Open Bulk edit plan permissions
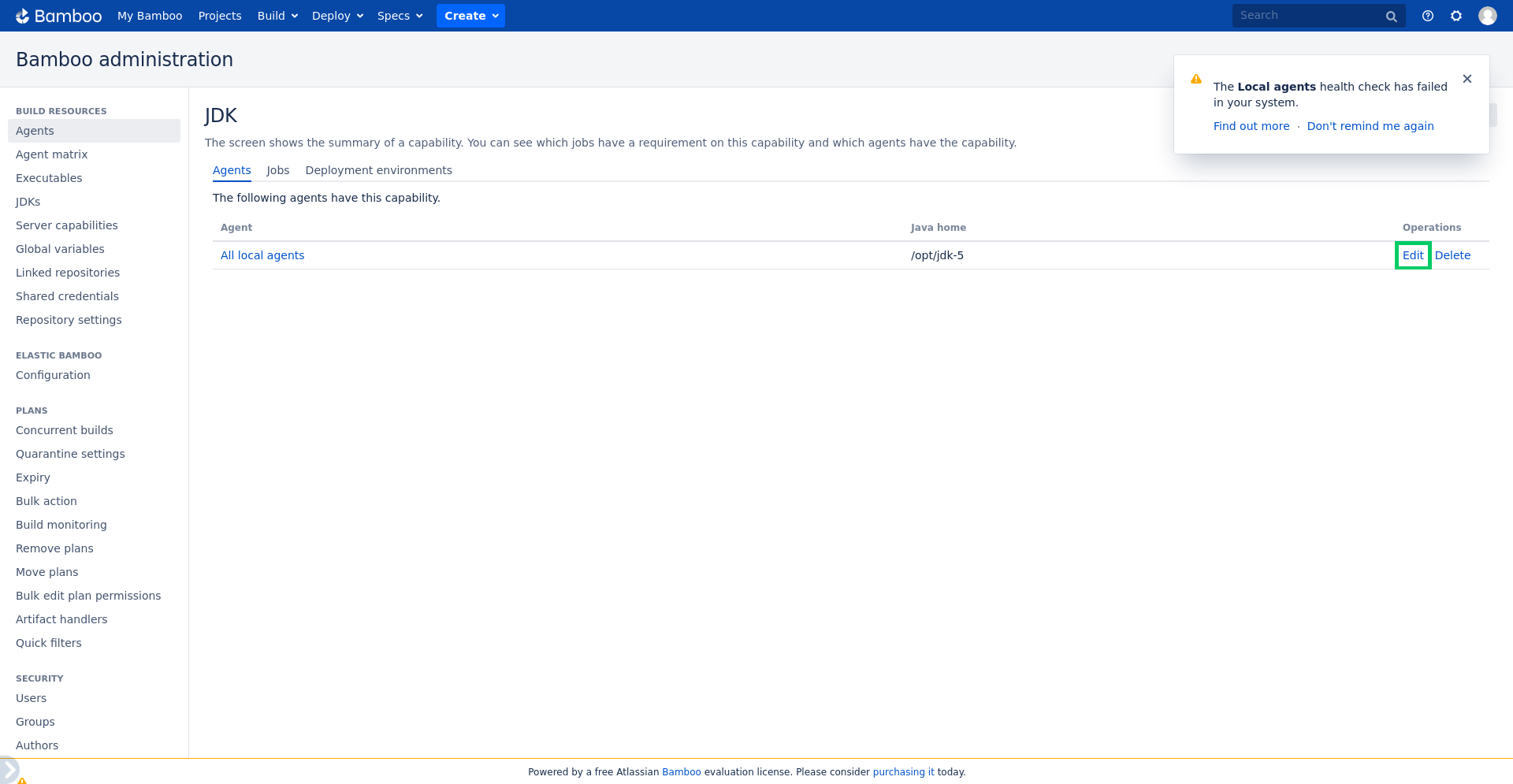The image size is (1513, 784). coord(94,596)
